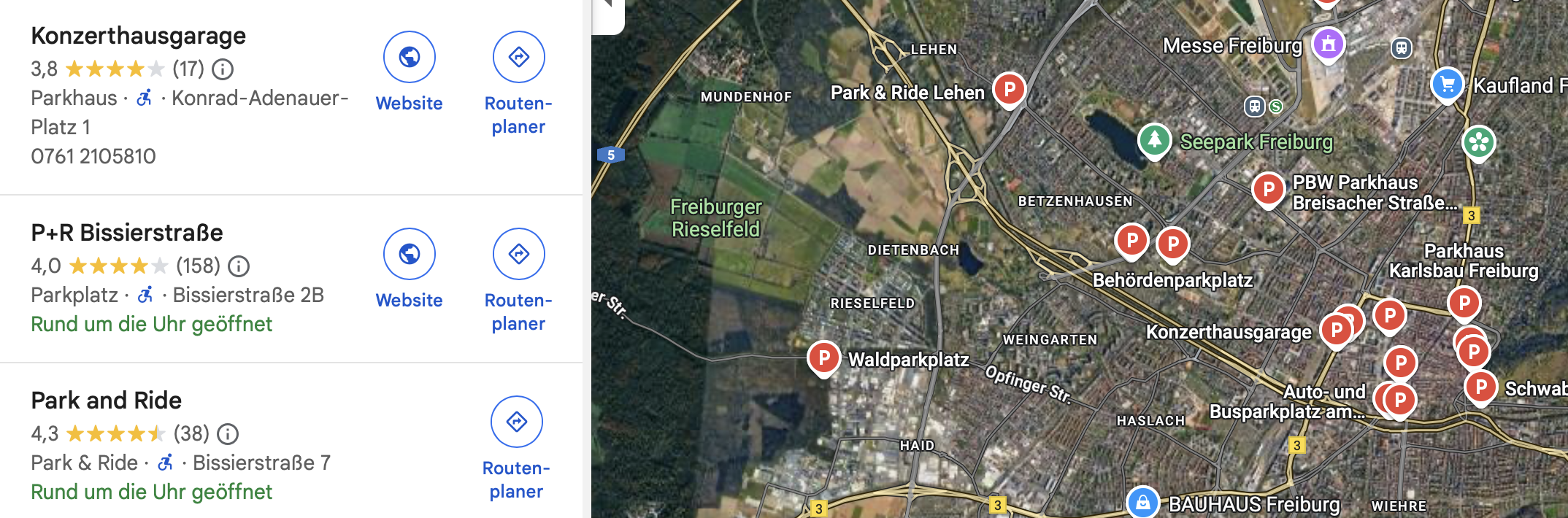Show rating info for Konzerthausgarage
Viewport: 1568px width, 518px height.
pyautogui.click(x=223, y=69)
